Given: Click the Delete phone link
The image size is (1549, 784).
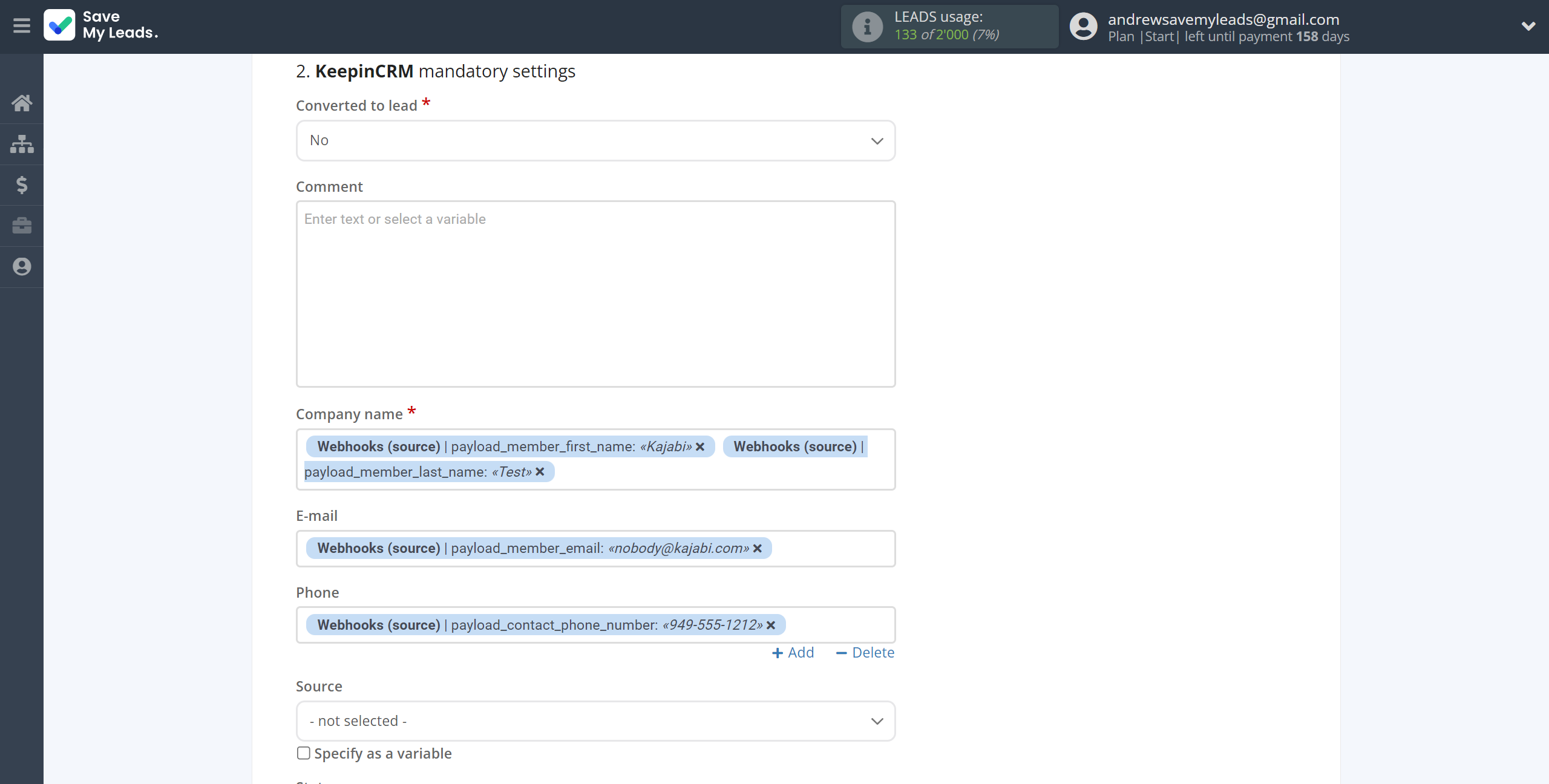Looking at the screenshot, I should [865, 653].
